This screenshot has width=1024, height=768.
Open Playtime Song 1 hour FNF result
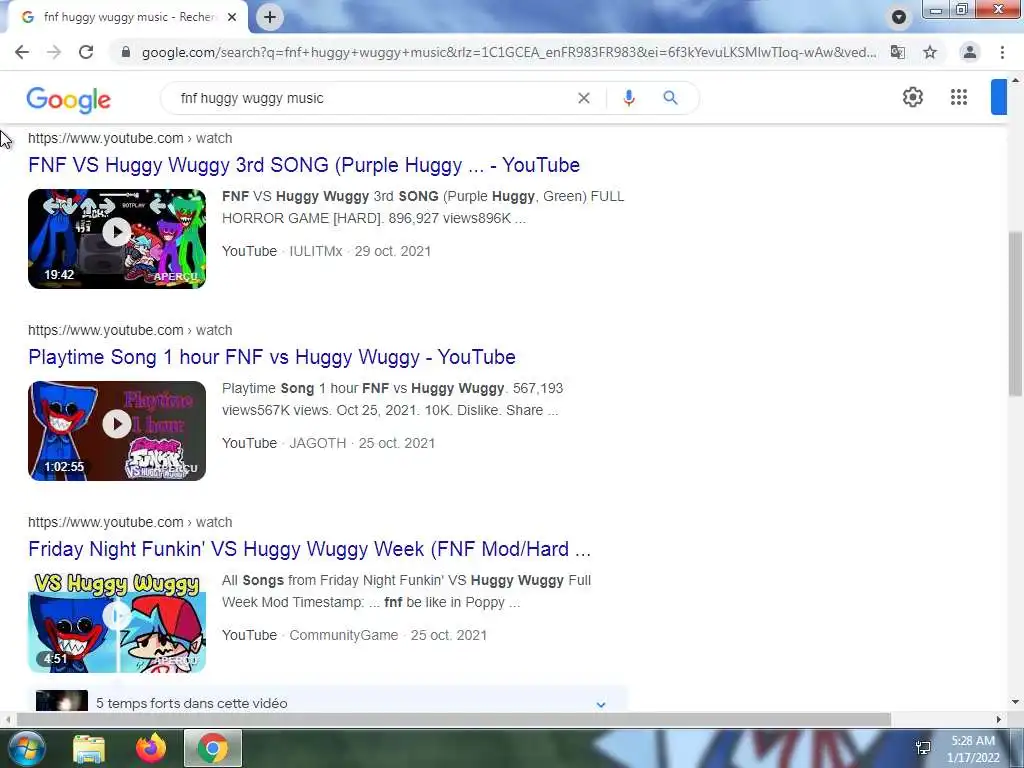272,357
